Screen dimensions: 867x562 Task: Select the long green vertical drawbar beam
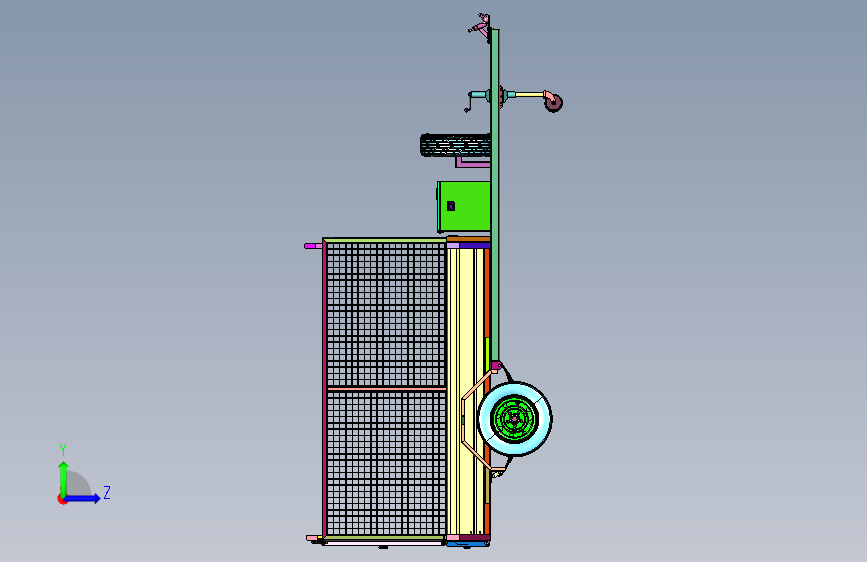[495, 195]
